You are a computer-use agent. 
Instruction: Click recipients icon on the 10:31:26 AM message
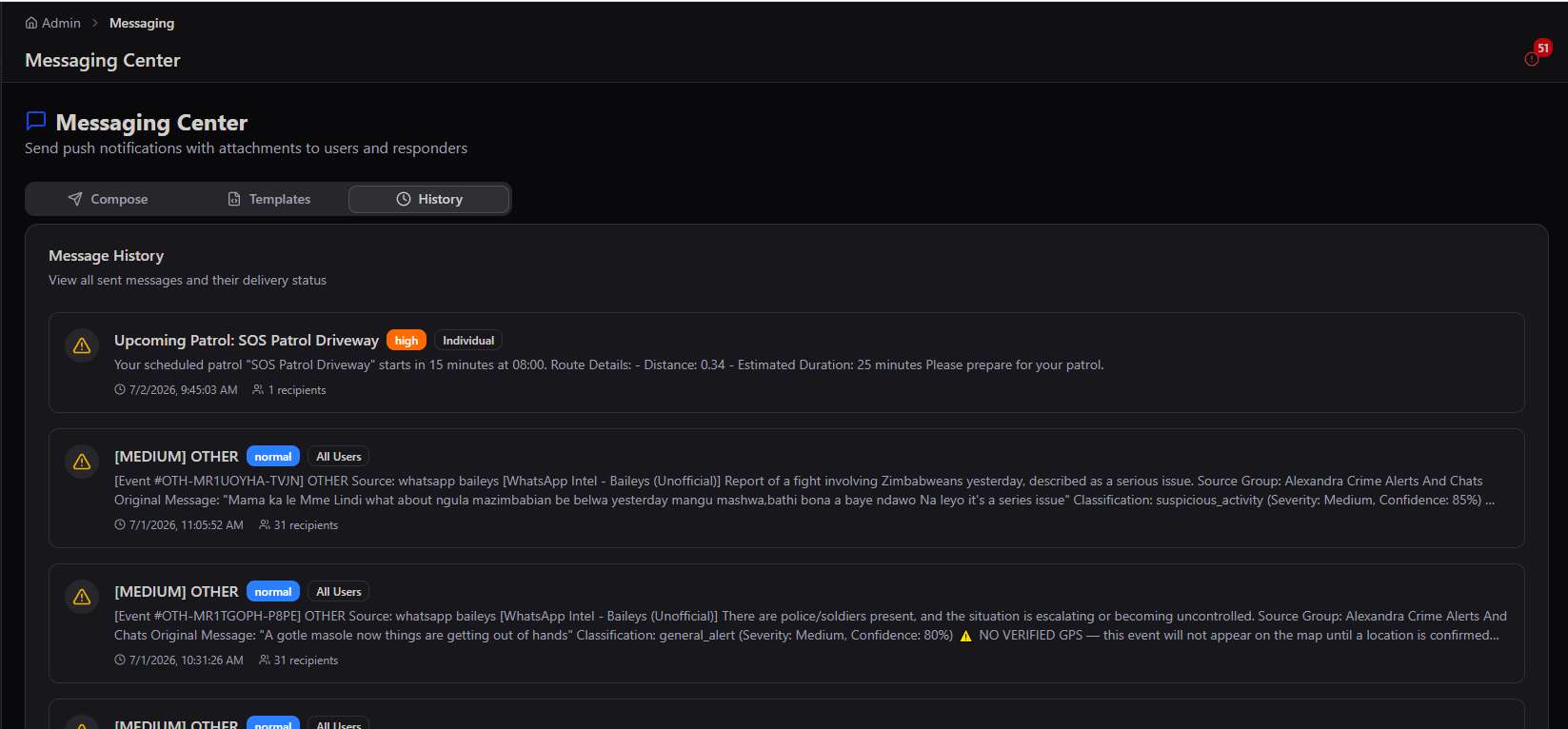point(265,660)
